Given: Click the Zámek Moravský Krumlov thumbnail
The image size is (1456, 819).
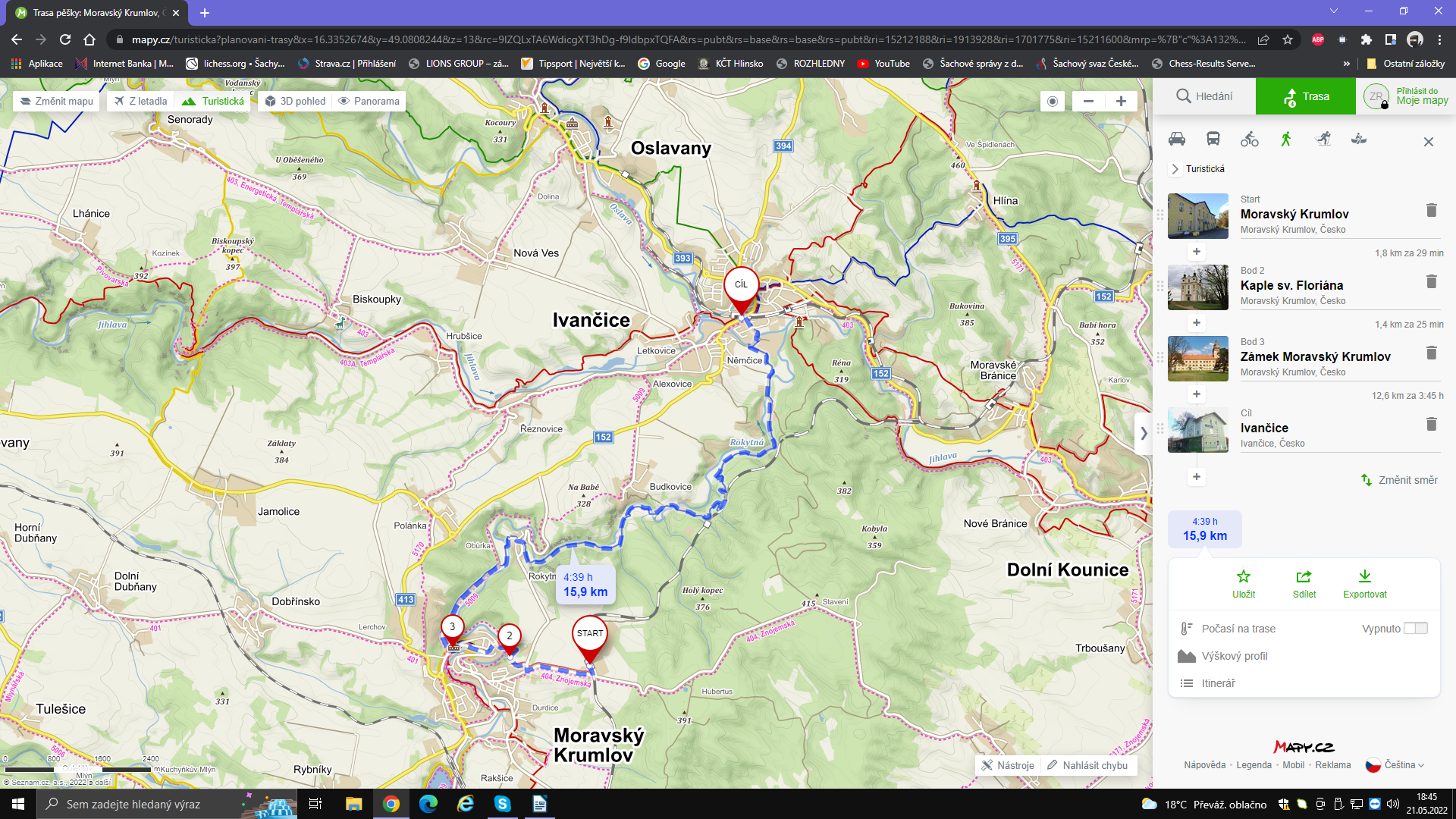Looking at the screenshot, I should click(x=1197, y=359).
